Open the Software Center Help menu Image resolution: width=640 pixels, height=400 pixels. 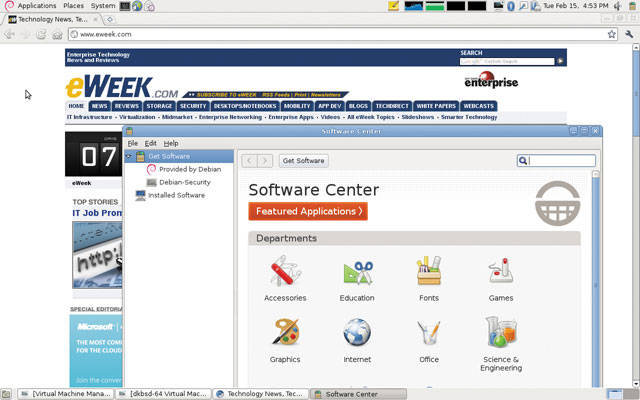tap(171, 143)
